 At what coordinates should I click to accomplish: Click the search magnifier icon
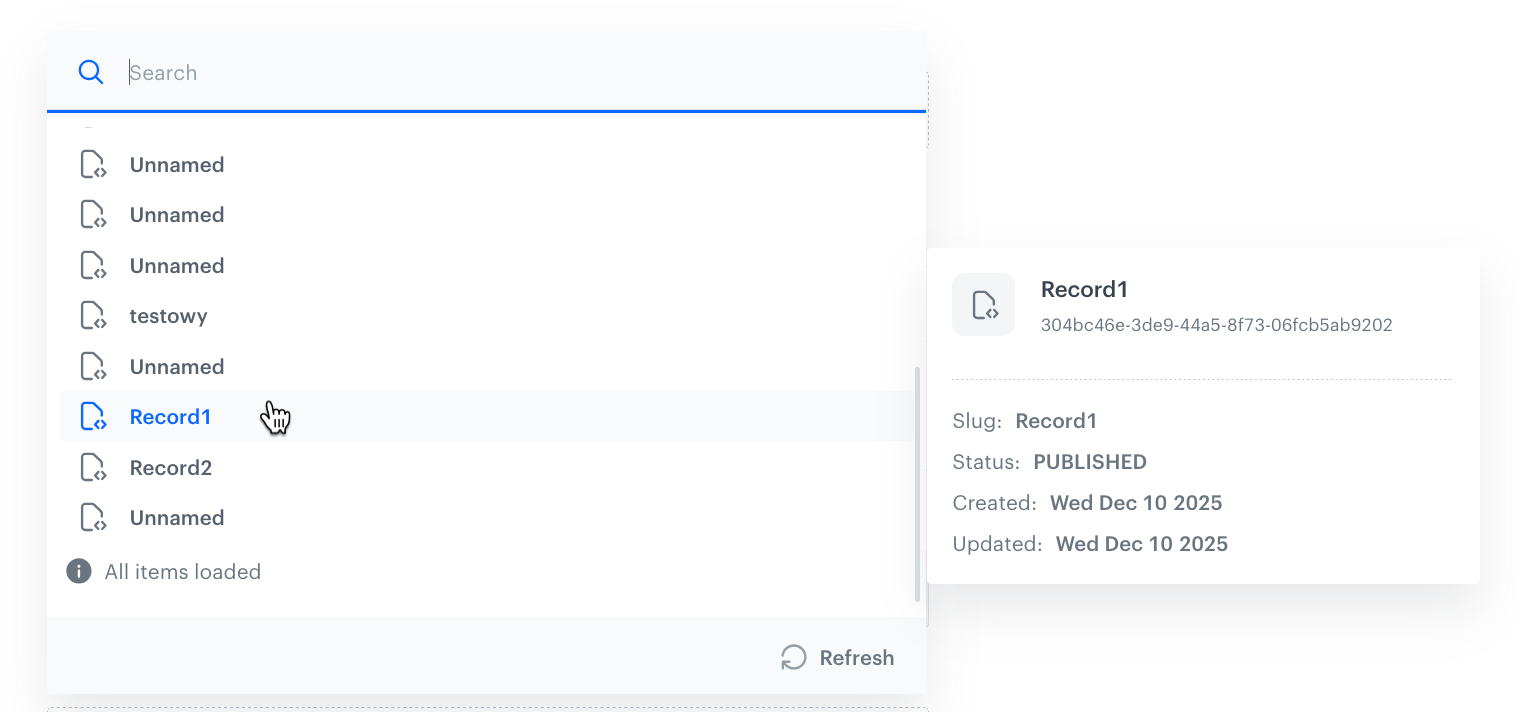pos(91,72)
